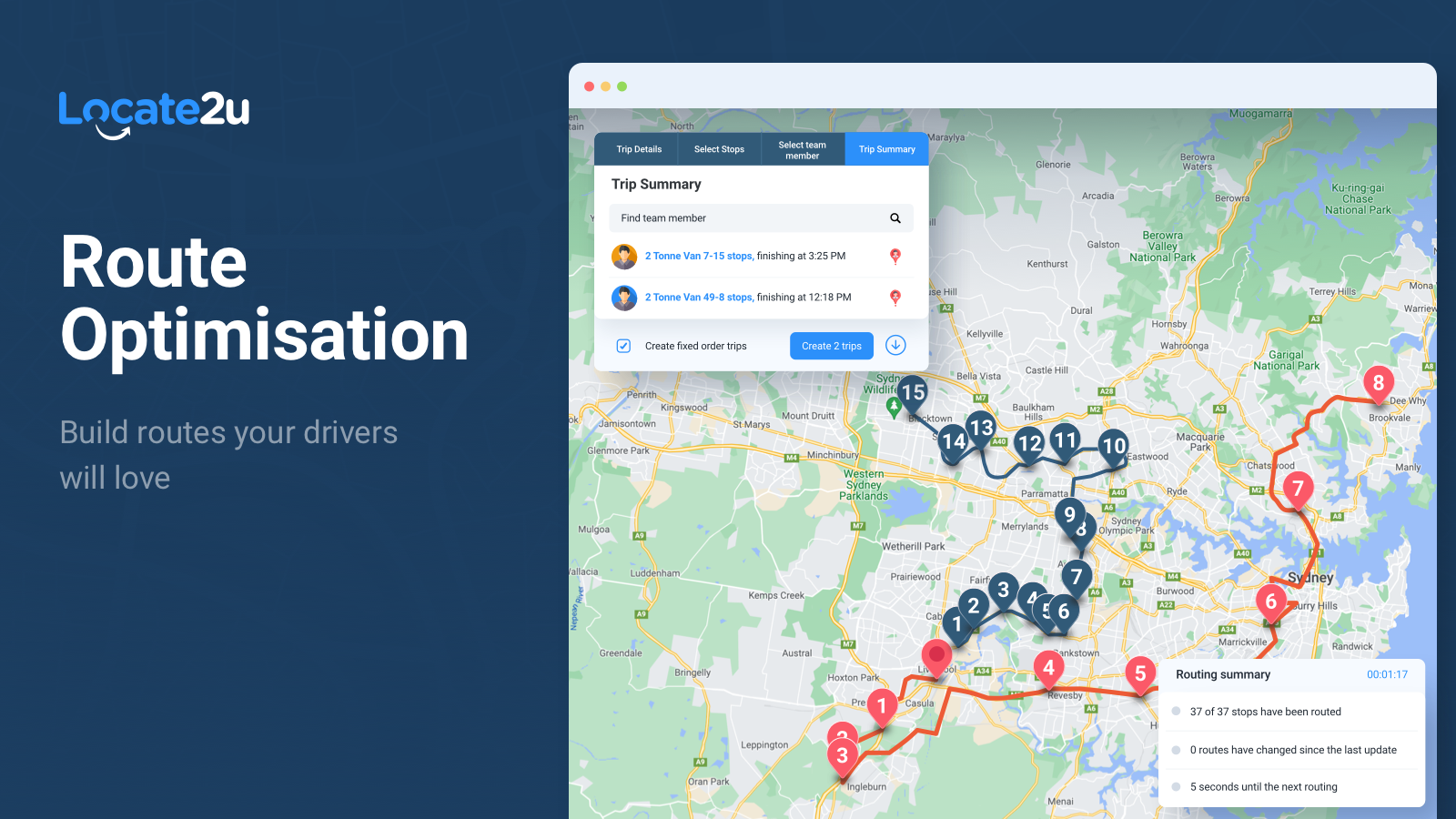
Task: Collapse the Routing summary panel header
Action: click(x=1222, y=674)
